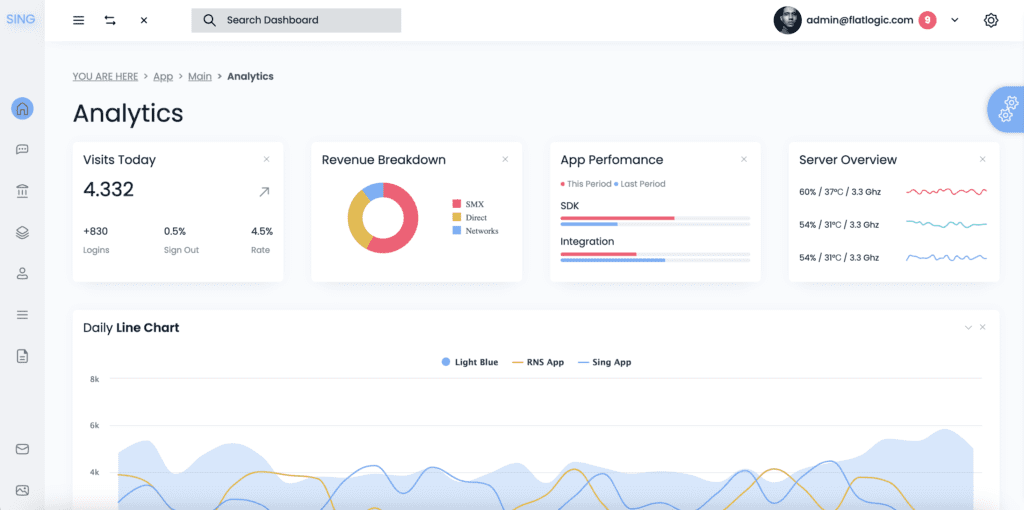
Task: Click the red donut chart segment
Action: tap(409, 222)
